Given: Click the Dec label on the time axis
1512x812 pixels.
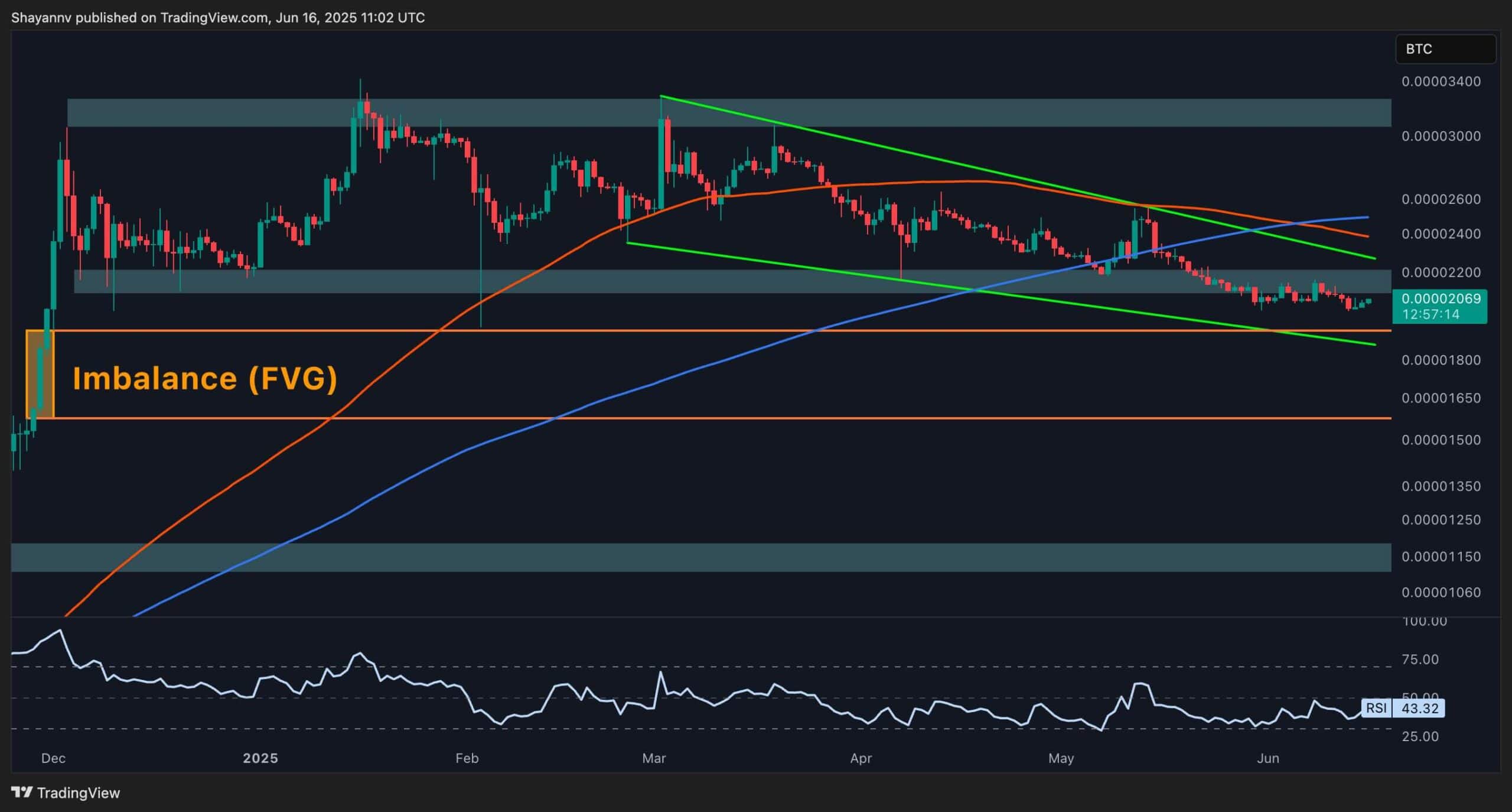Looking at the screenshot, I should tap(54, 758).
